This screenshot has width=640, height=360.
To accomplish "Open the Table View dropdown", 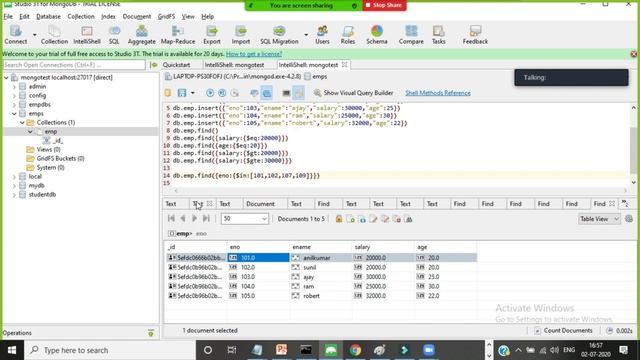I will coord(599,219).
